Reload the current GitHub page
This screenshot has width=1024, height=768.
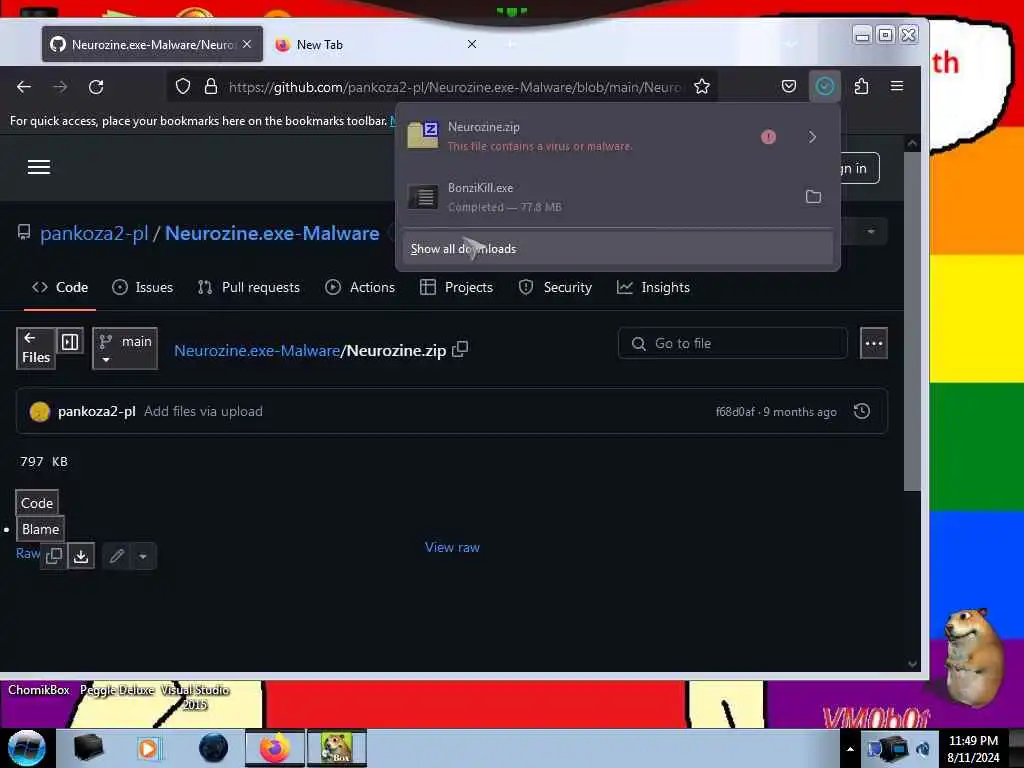tap(96, 86)
